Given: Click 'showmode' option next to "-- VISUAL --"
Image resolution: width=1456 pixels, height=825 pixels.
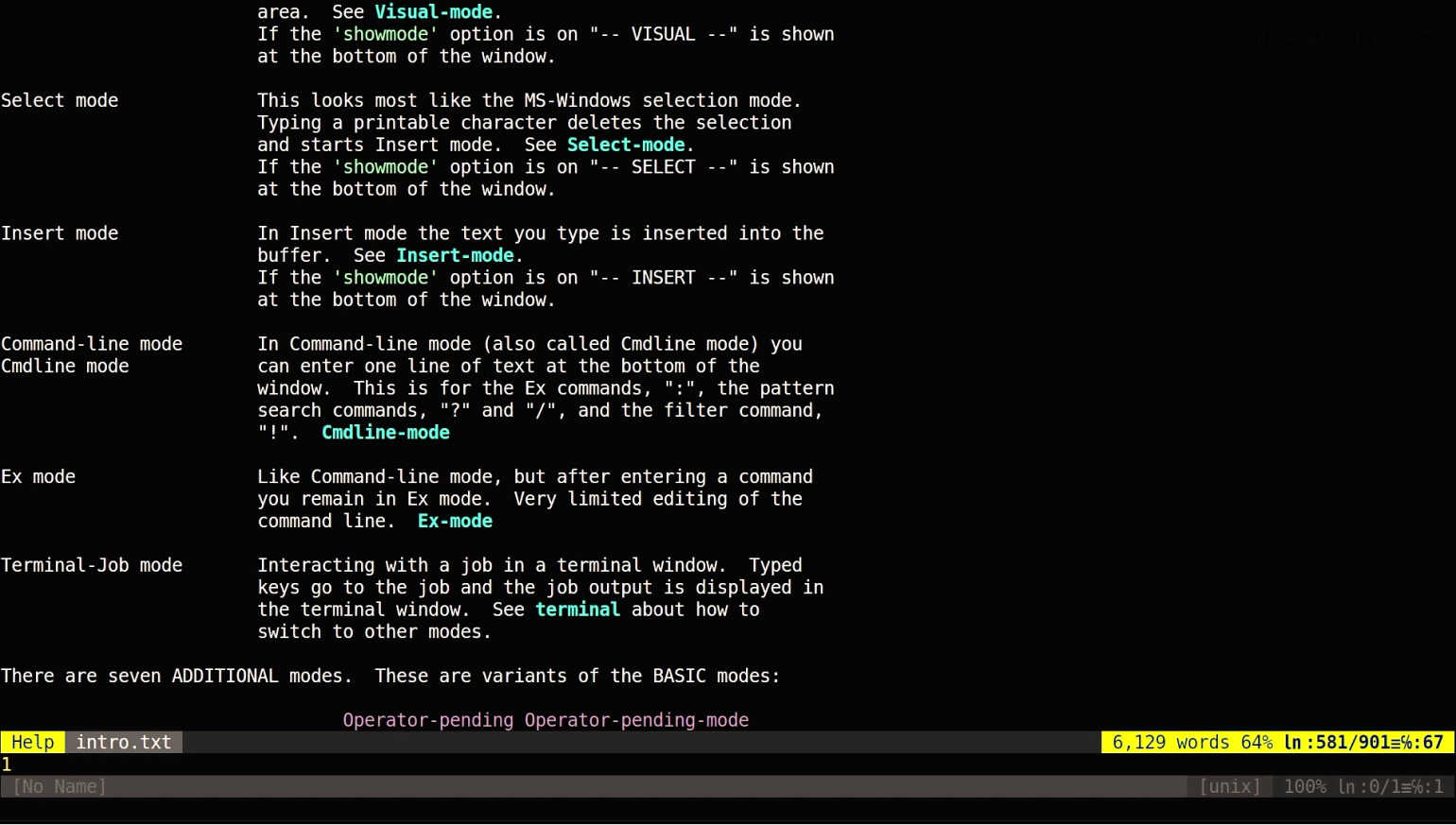Looking at the screenshot, I should pos(385,34).
